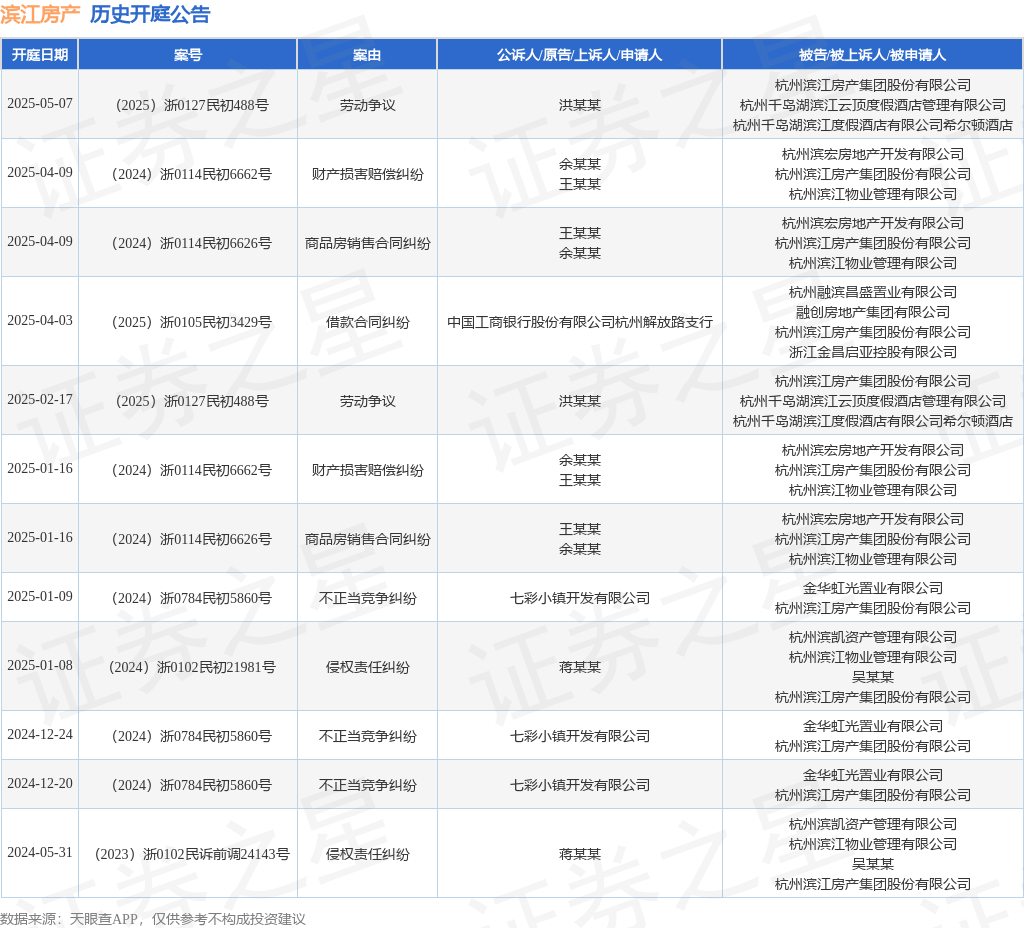This screenshot has width=1024, height=928.
Task: Select the date 2025-02-17
Action: [40, 400]
